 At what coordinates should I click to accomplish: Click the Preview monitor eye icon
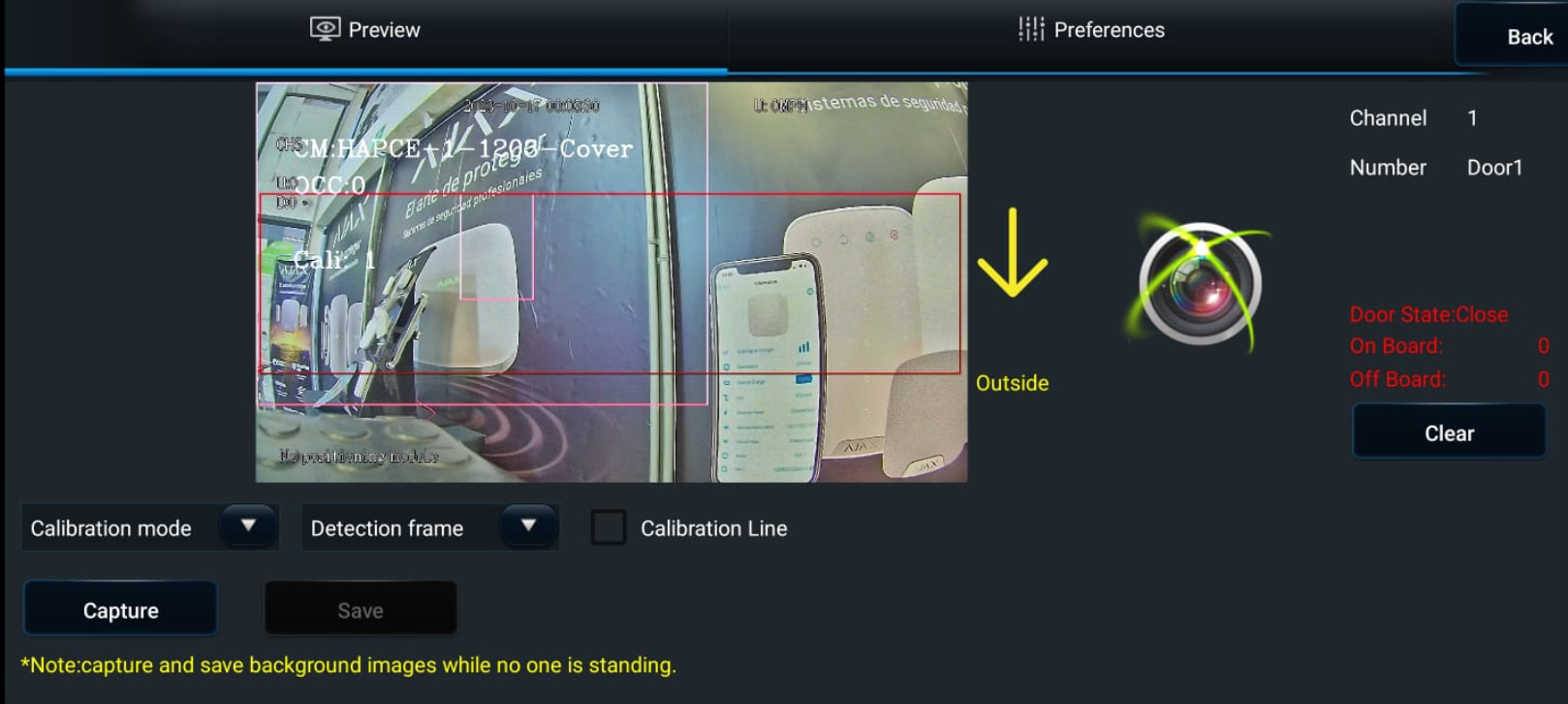325,29
